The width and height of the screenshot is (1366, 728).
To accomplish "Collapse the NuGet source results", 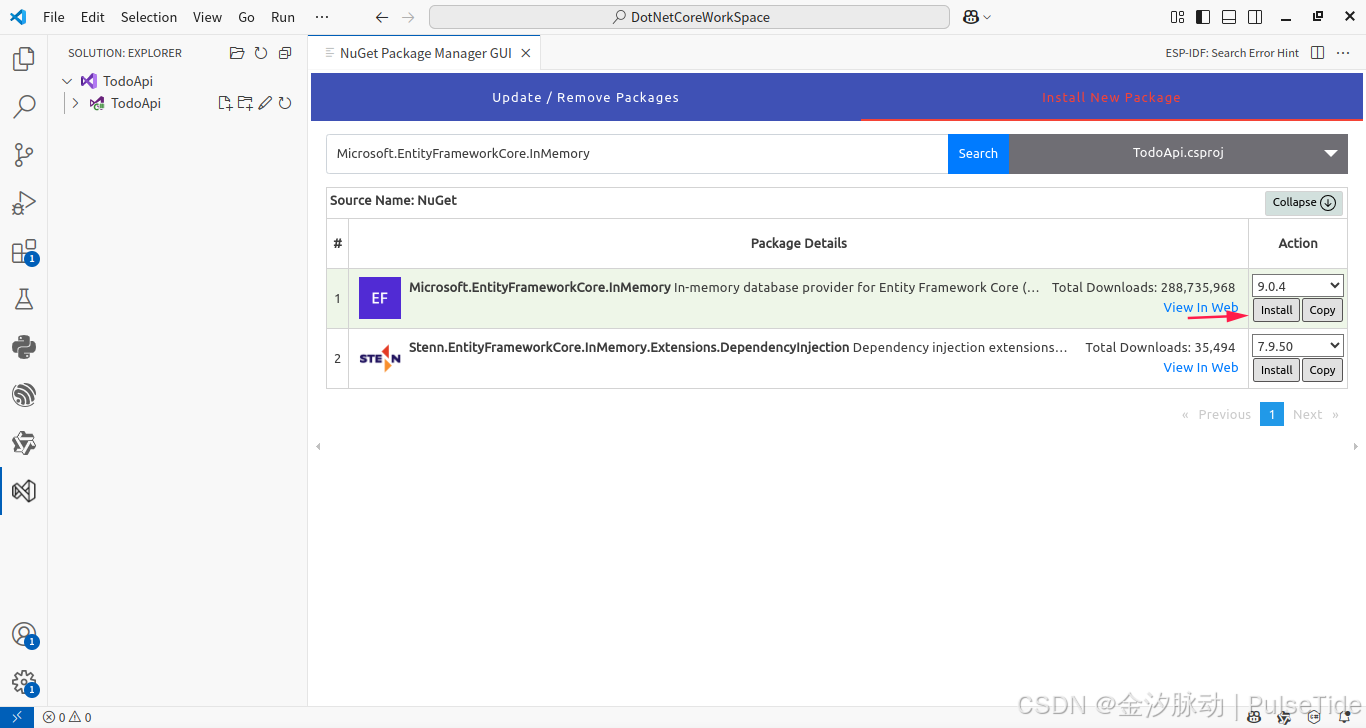I will tap(1304, 202).
